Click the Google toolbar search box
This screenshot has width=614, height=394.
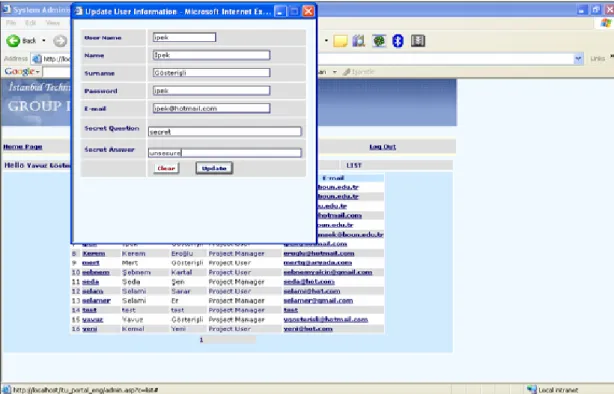57,72
